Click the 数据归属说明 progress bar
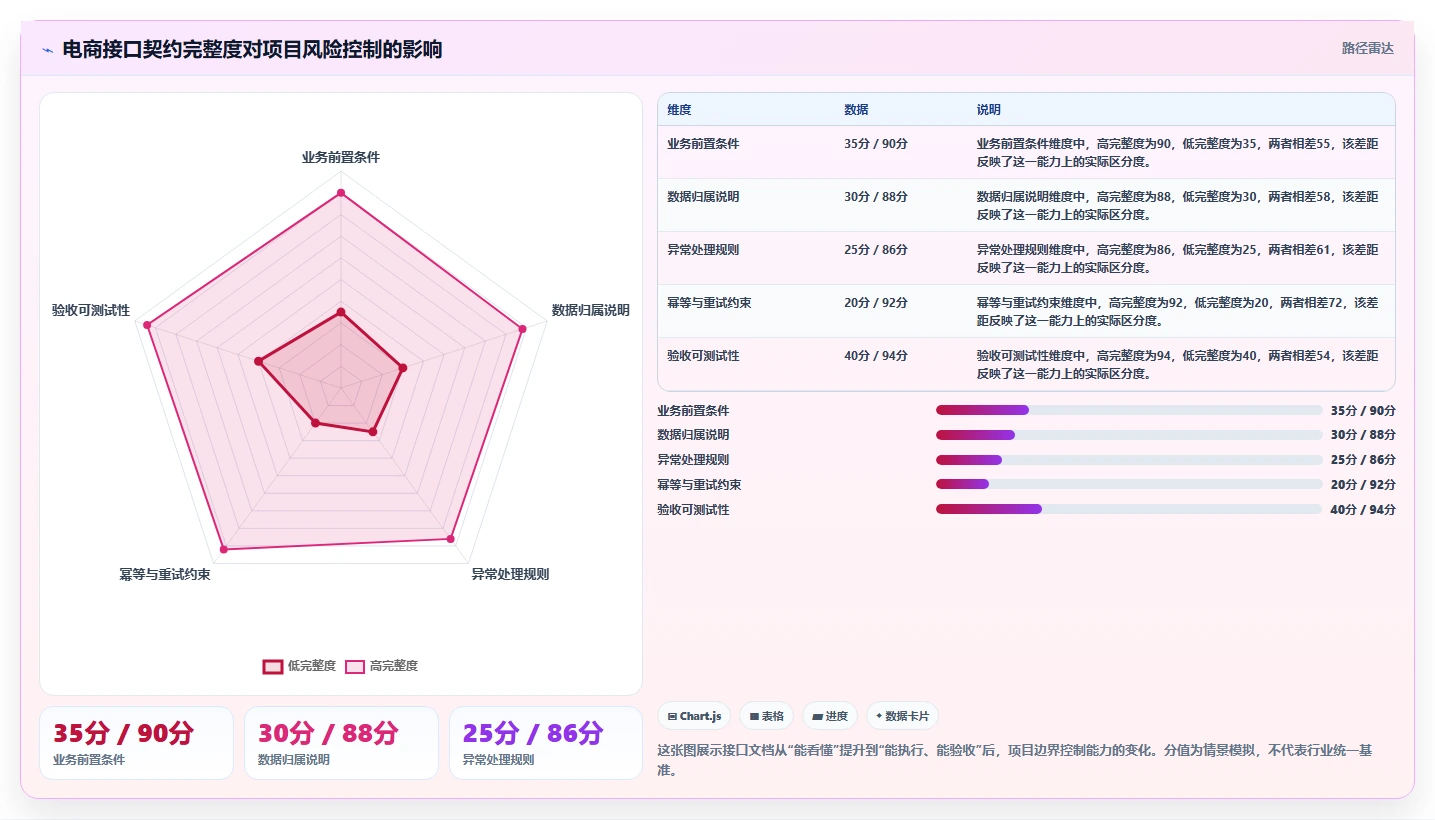This screenshot has width=1435, height=820. pos(1129,435)
